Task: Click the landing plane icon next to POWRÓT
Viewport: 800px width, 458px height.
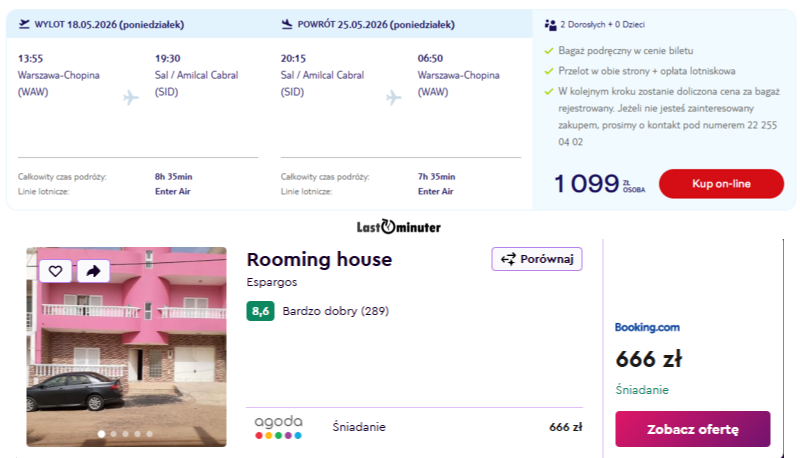Action: pos(287,24)
